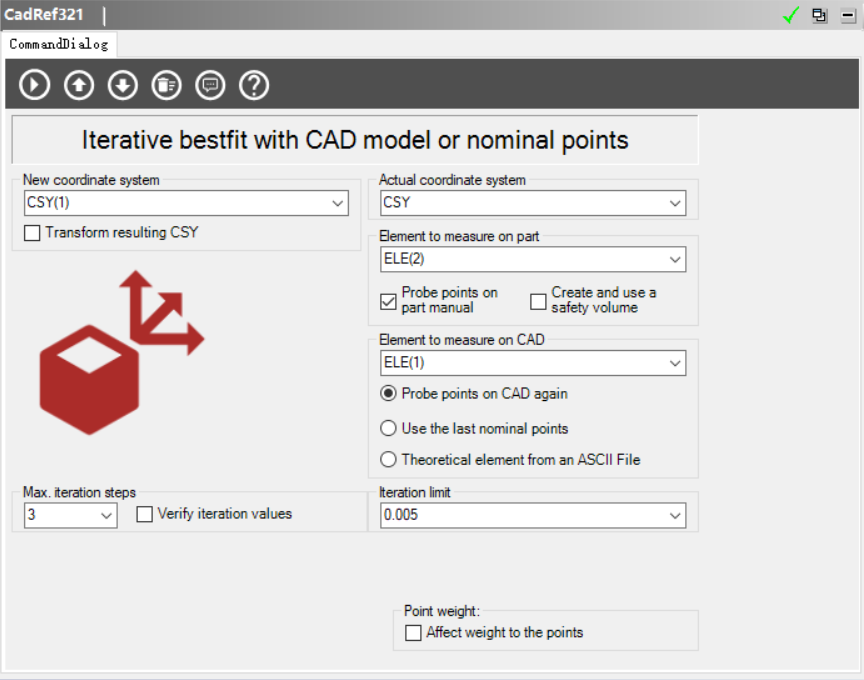The width and height of the screenshot is (864, 680).
Task: Expand Element to measure on CAD dropdown
Action: tap(674, 363)
